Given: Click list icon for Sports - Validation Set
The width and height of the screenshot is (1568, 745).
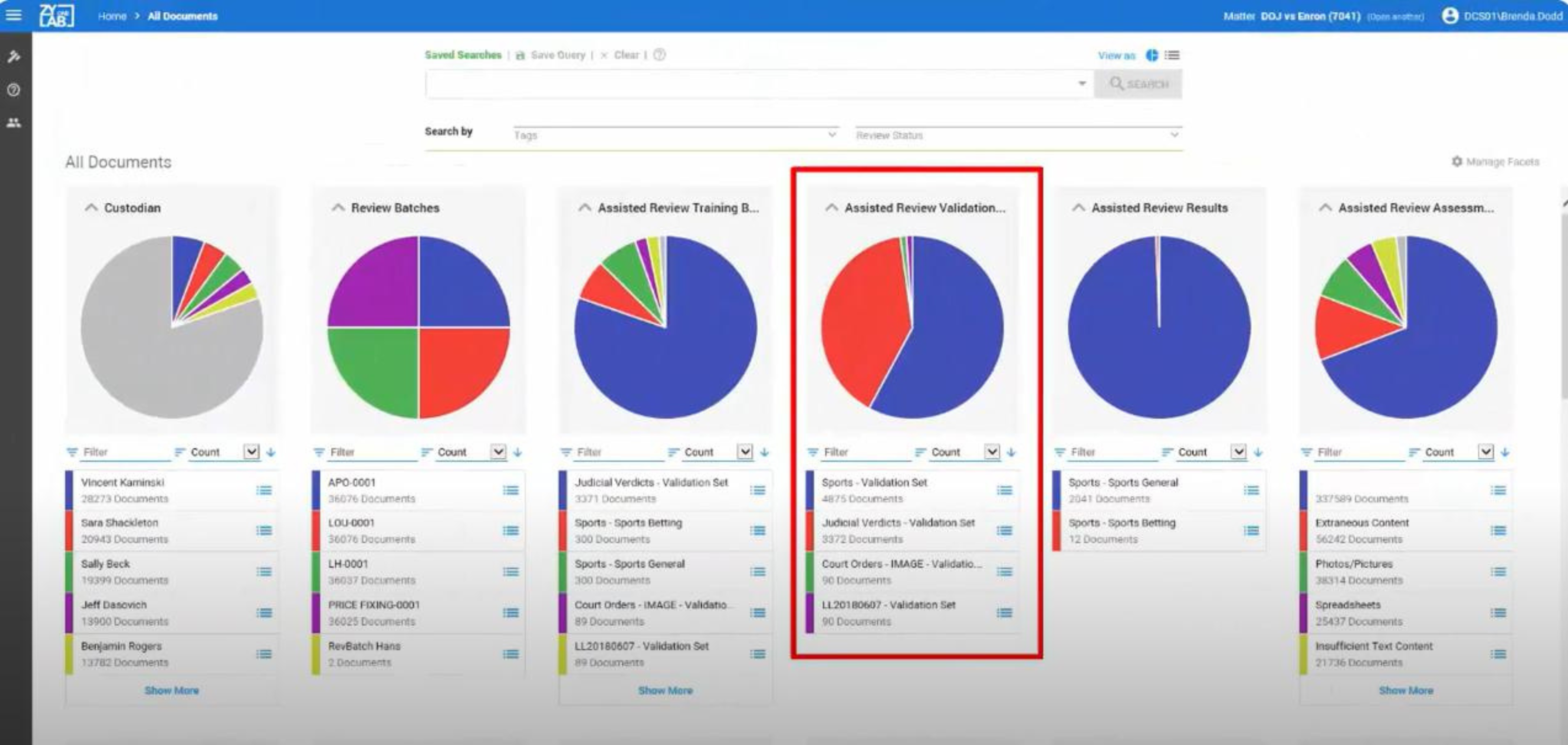Looking at the screenshot, I should 1004,490.
